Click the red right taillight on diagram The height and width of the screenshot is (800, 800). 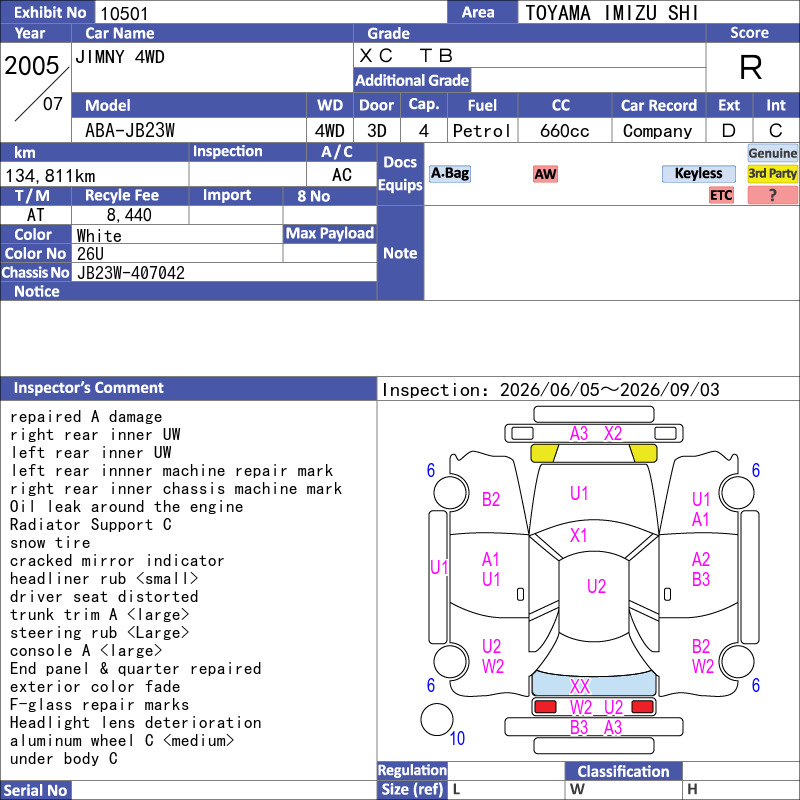pos(642,707)
